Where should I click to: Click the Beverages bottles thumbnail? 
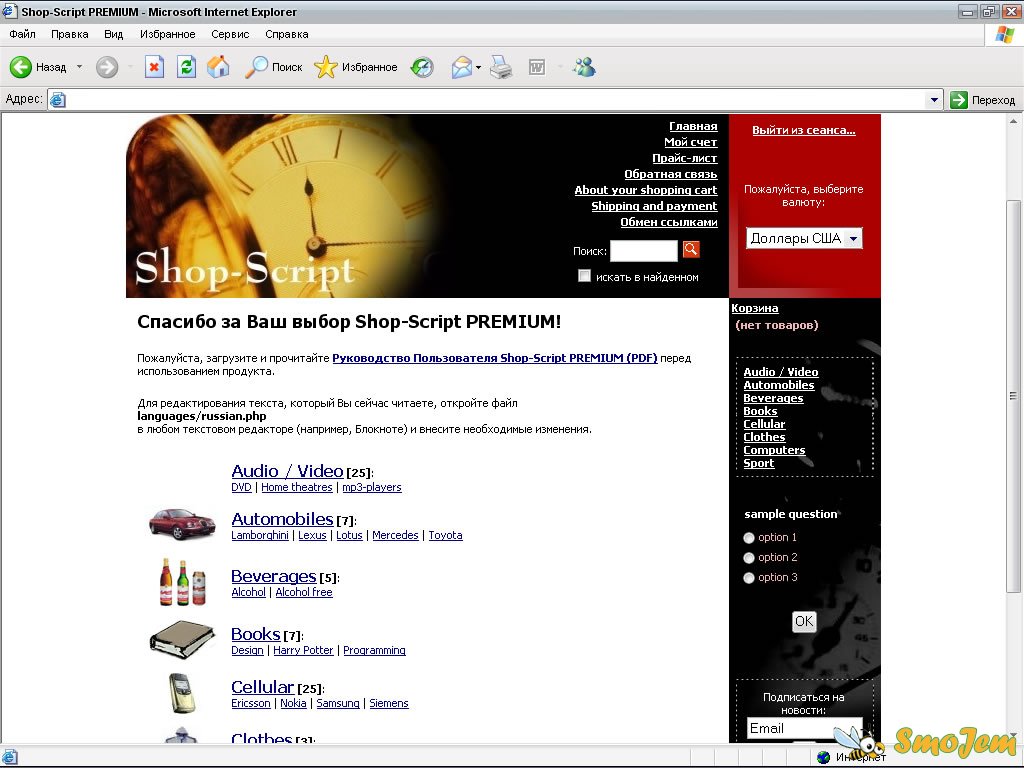tap(183, 581)
